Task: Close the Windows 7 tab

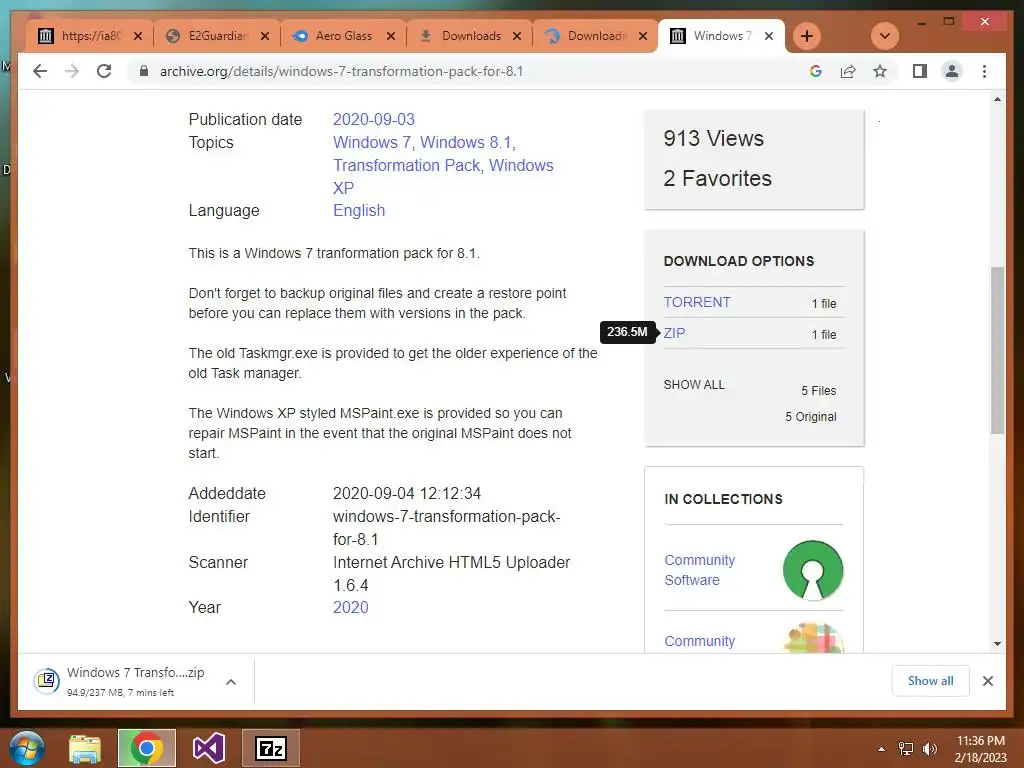Action: (x=769, y=36)
